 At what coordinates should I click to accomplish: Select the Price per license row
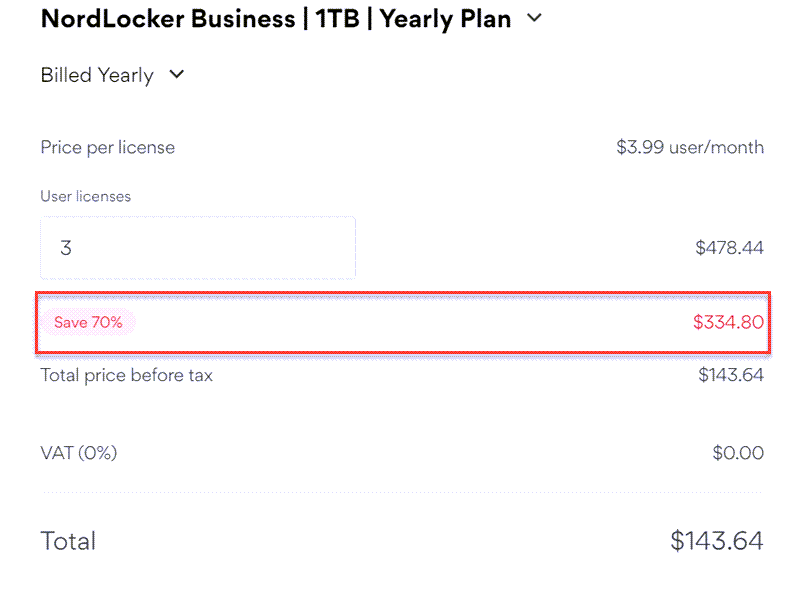point(107,147)
